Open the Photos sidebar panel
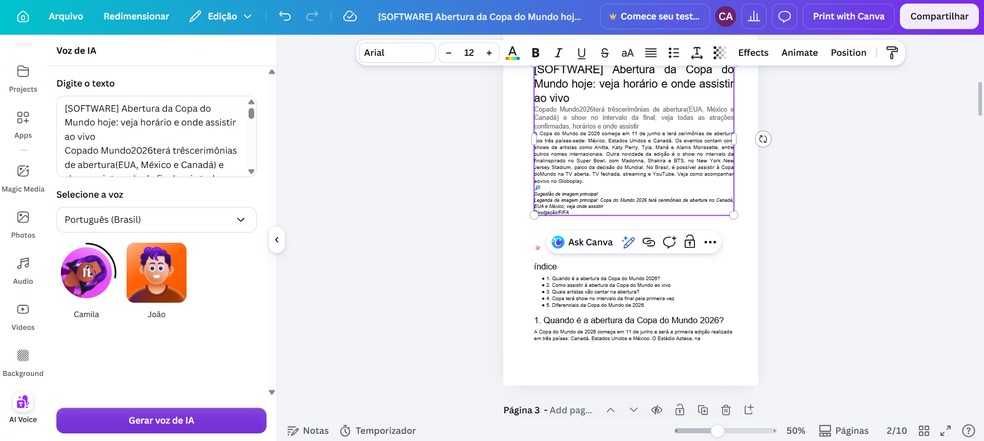This screenshot has width=984, height=441. coord(23,224)
